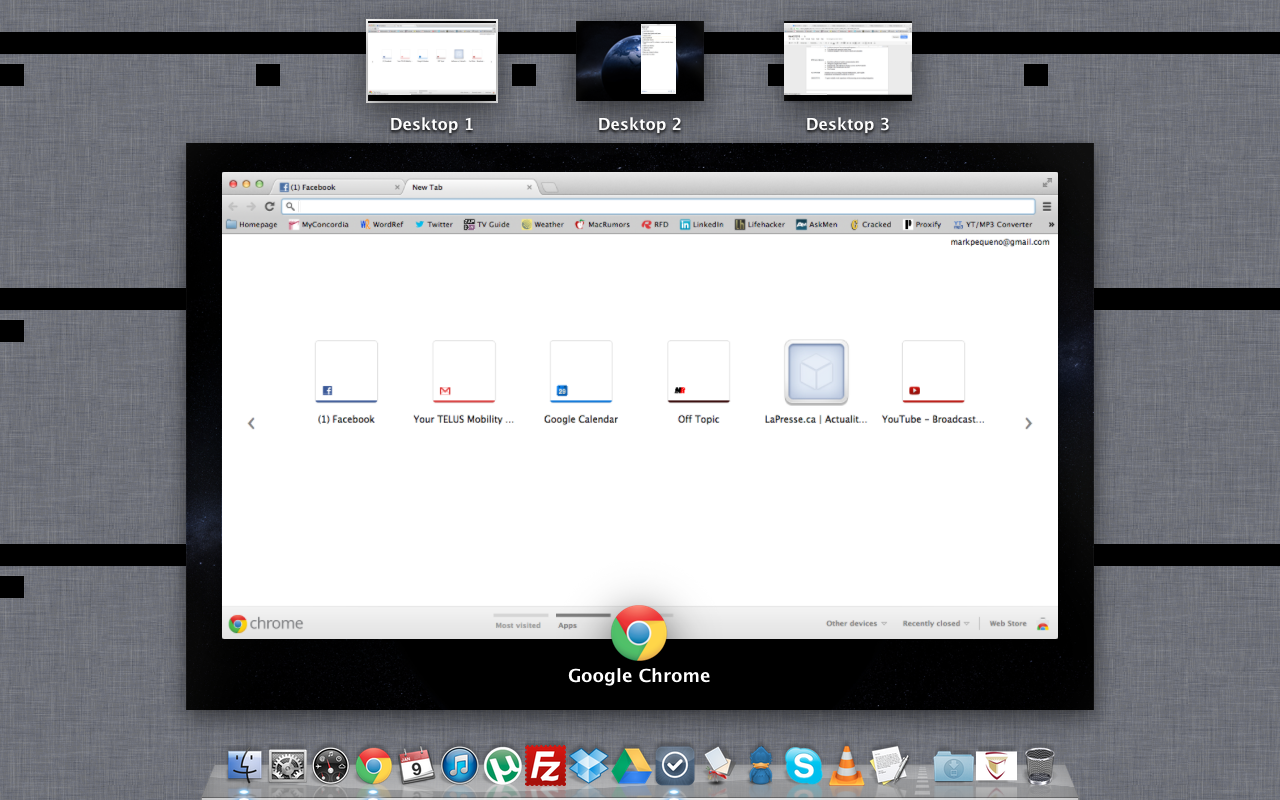Switch to the Desktop 2 thumbnail
This screenshot has width=1280, height=800.
coord(640,62)
